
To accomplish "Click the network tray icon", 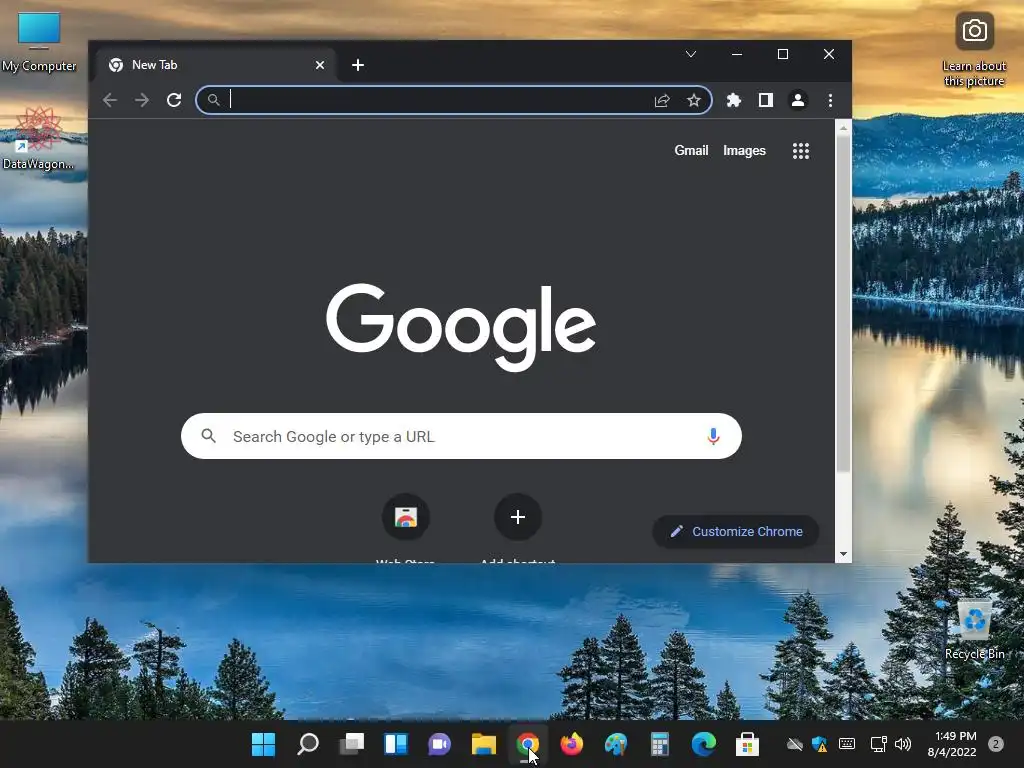I will [x=878, y=744].
